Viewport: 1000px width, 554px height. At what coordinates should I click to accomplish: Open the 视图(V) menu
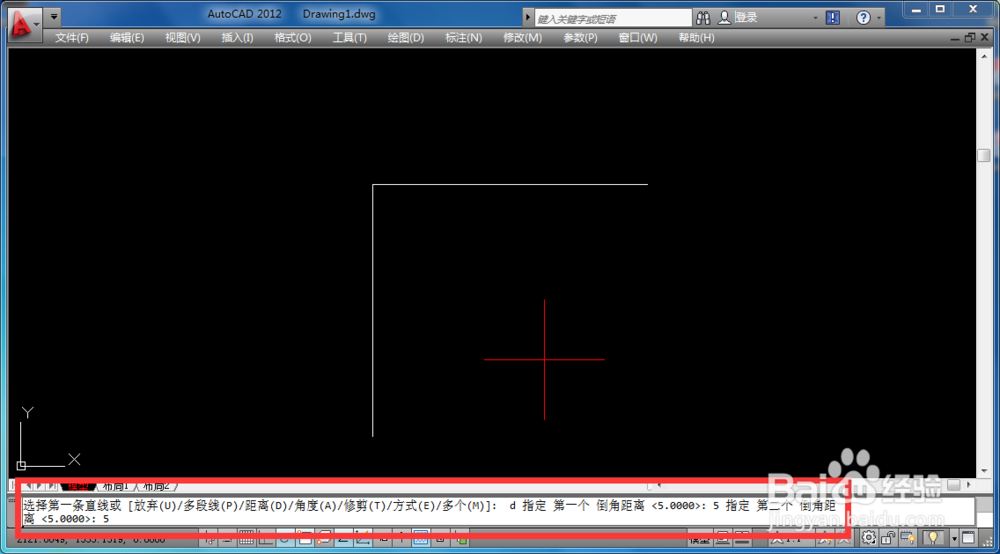pyautogui.click(x=182, y=38)
